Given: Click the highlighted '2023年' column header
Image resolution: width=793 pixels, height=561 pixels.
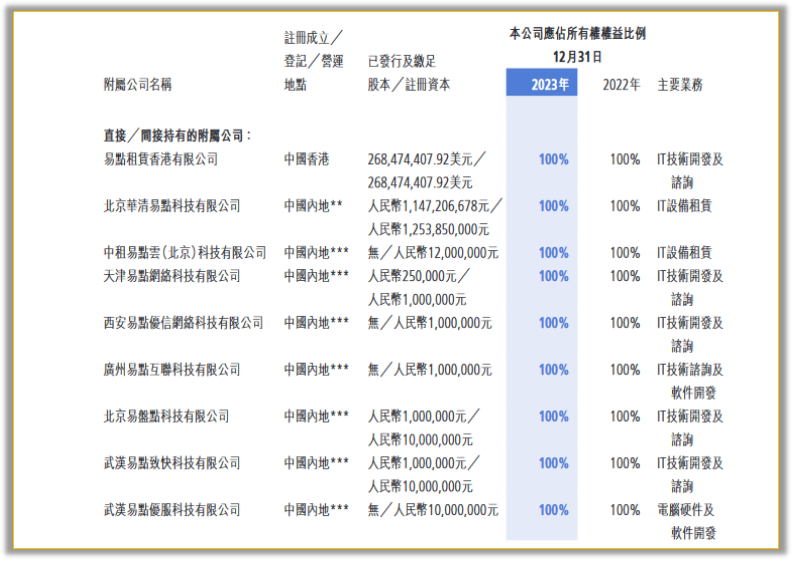Looking at the screenshot, I should click(542, 82).
